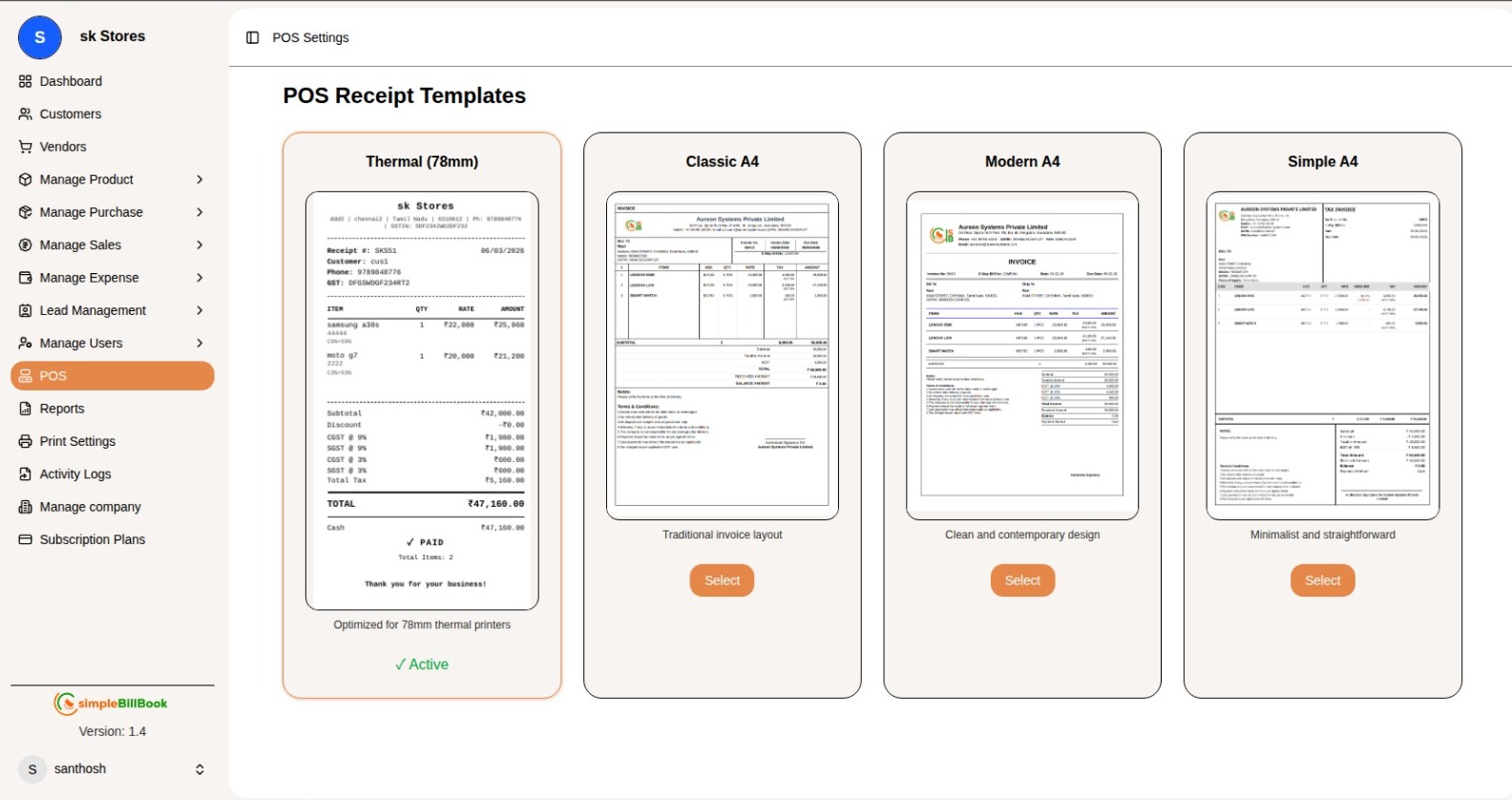Click the Subscription Plans card icon
The width and height of the screenshot is (1512, 800).
point(26,539)
